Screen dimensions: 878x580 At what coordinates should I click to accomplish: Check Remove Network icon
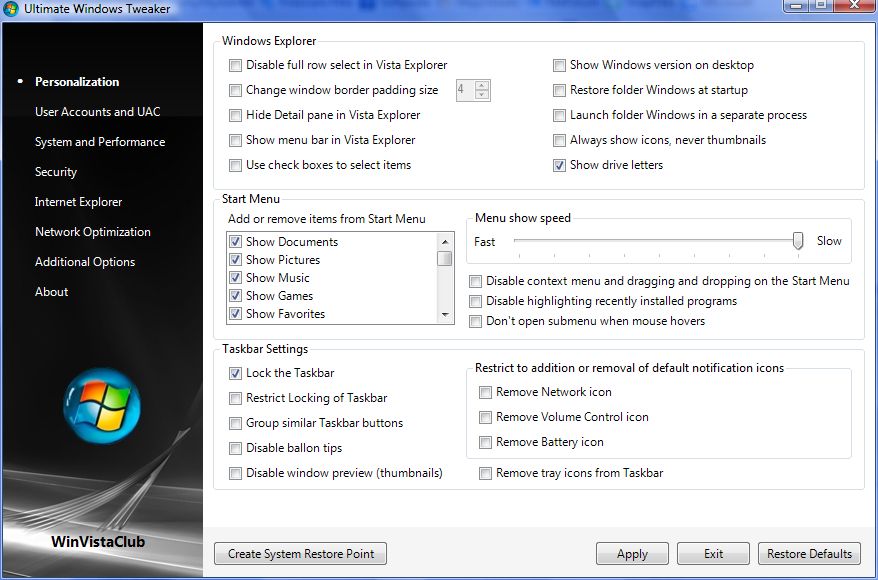click(x=485, y=392)
